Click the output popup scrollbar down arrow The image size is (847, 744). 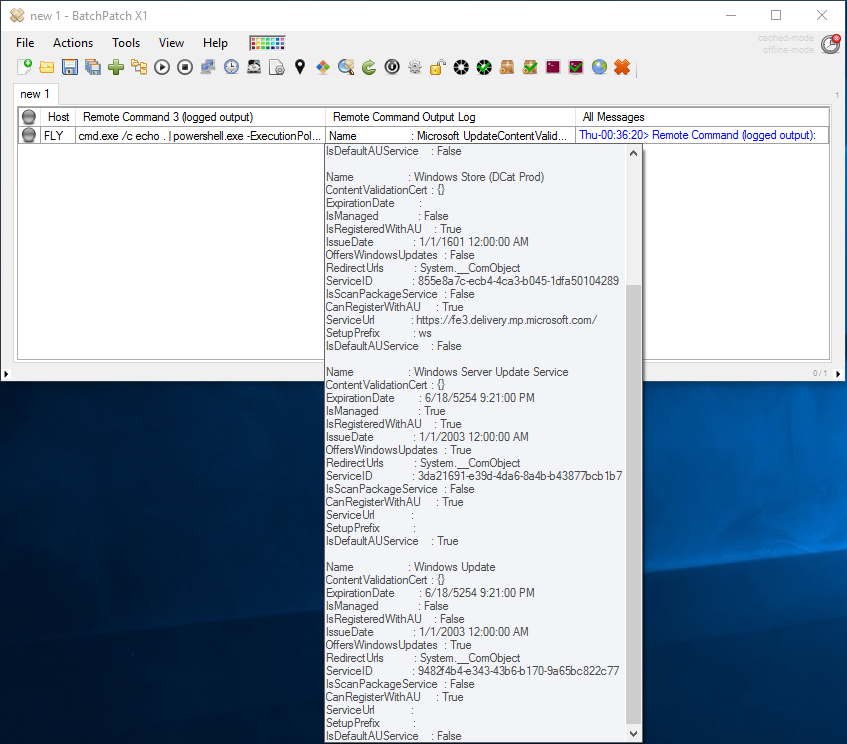tap(633, 733)
